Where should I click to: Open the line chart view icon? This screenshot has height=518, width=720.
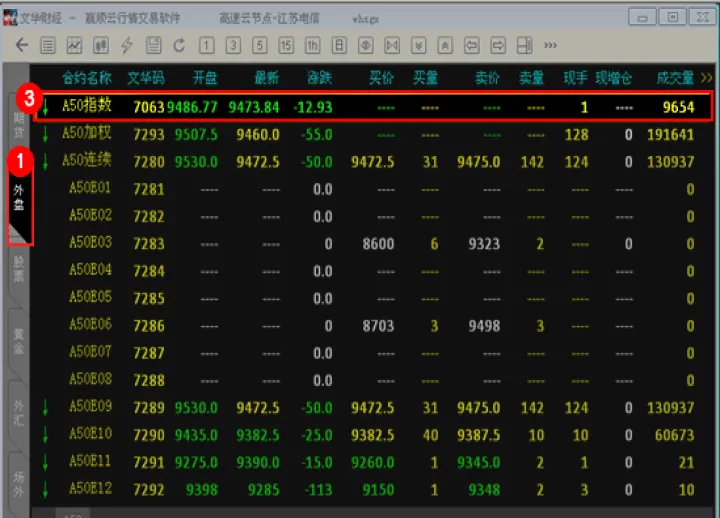(74, 45)
